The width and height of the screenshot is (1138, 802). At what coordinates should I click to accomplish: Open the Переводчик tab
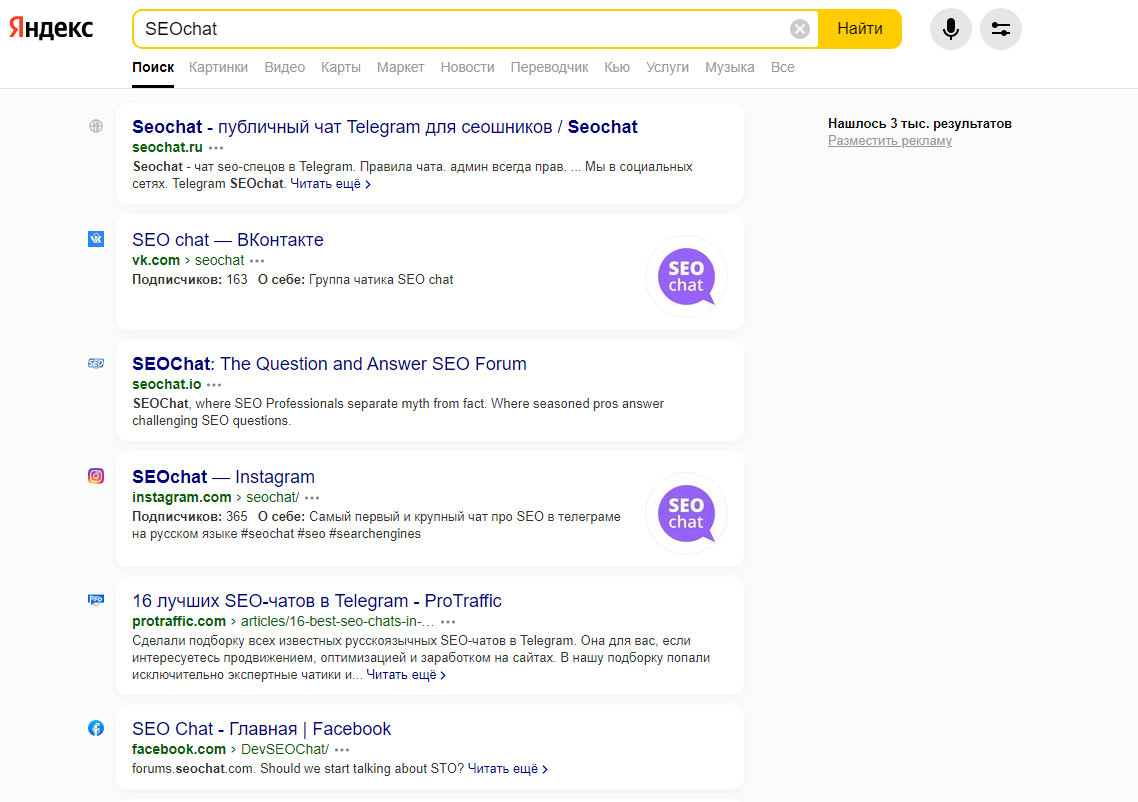(x=549, y=67)
